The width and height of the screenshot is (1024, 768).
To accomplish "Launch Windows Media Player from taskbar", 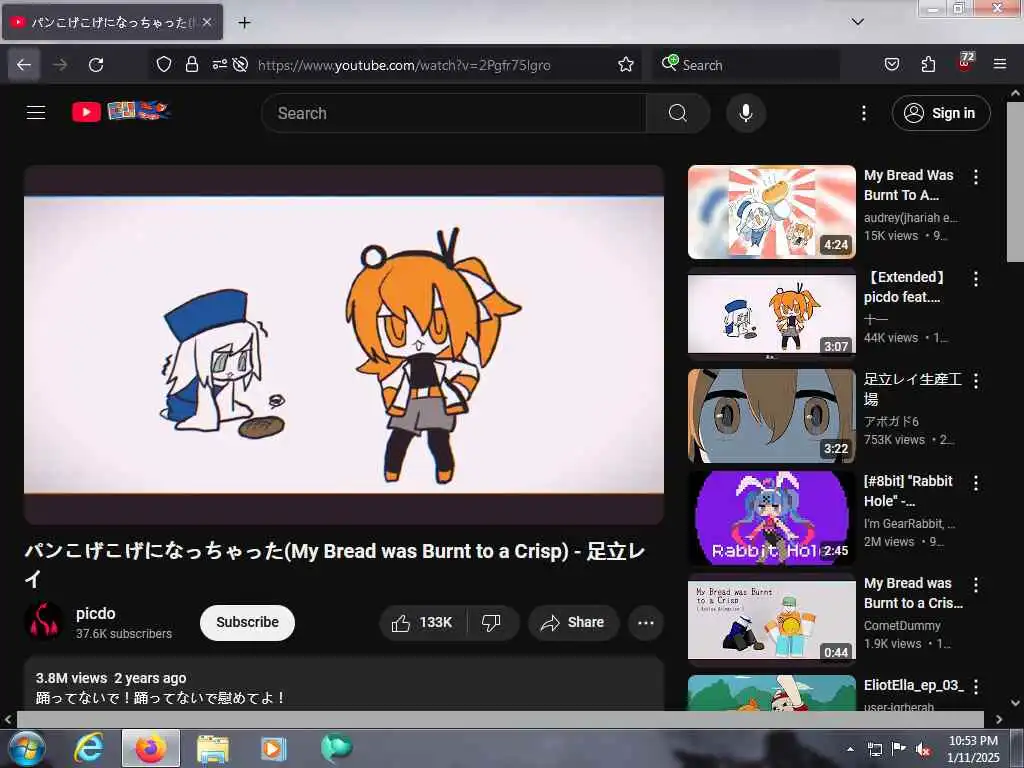I will [274, 748].
